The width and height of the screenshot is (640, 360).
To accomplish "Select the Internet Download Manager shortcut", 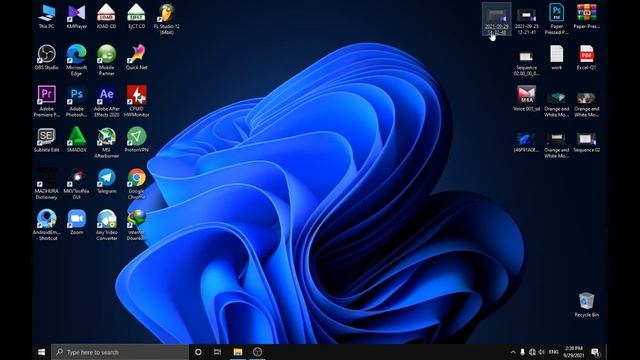I will click(x=136, y=224).
